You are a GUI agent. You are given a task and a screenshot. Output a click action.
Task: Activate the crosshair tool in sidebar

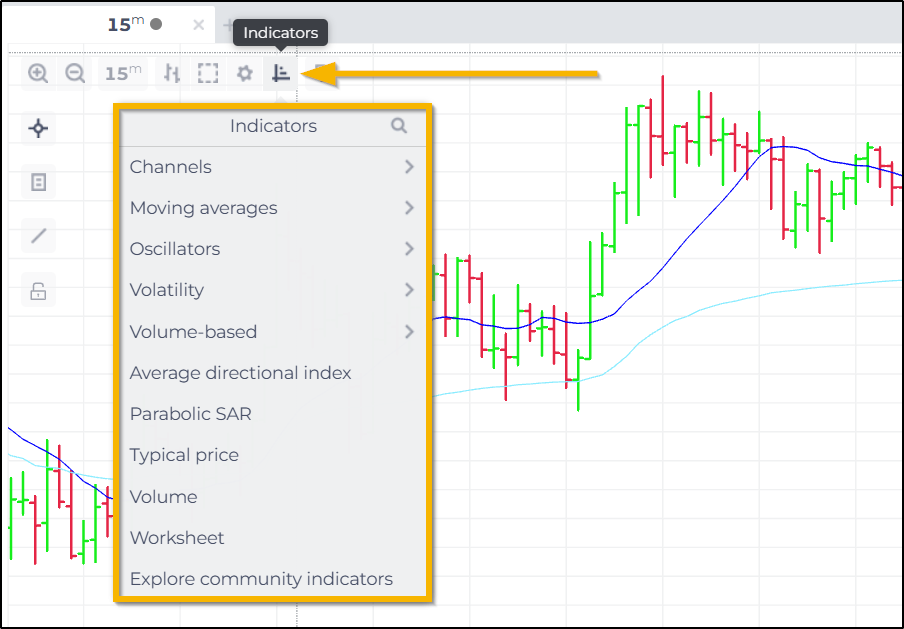(x=39, y=128)
